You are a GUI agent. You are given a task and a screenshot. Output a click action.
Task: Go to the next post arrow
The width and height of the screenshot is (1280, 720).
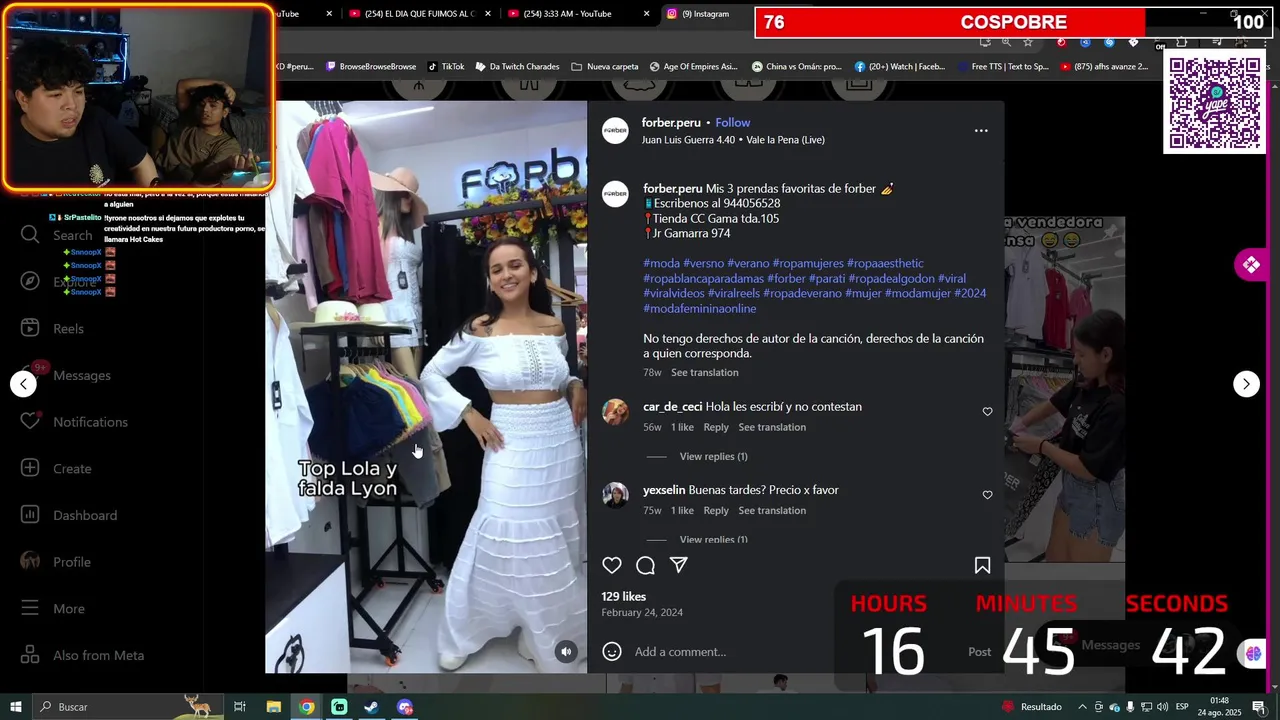[x=1246, y=384]
